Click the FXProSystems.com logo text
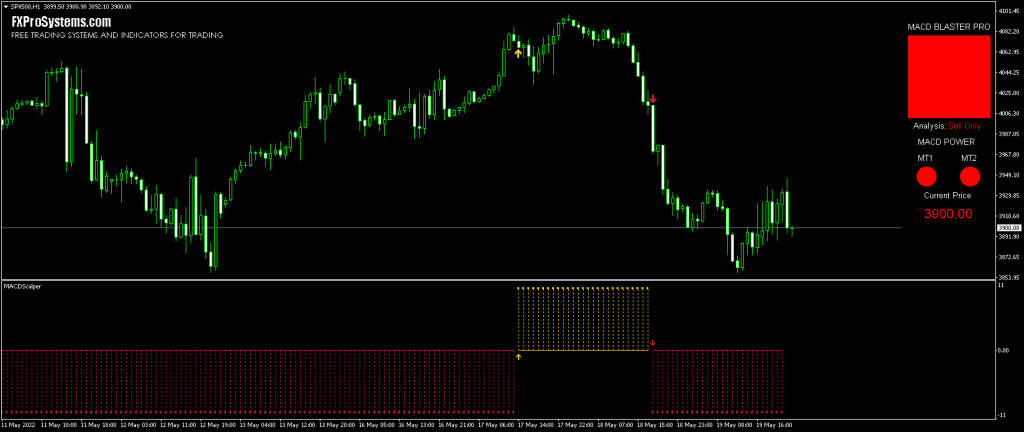The image size is (1024, 432). (61, 21)
